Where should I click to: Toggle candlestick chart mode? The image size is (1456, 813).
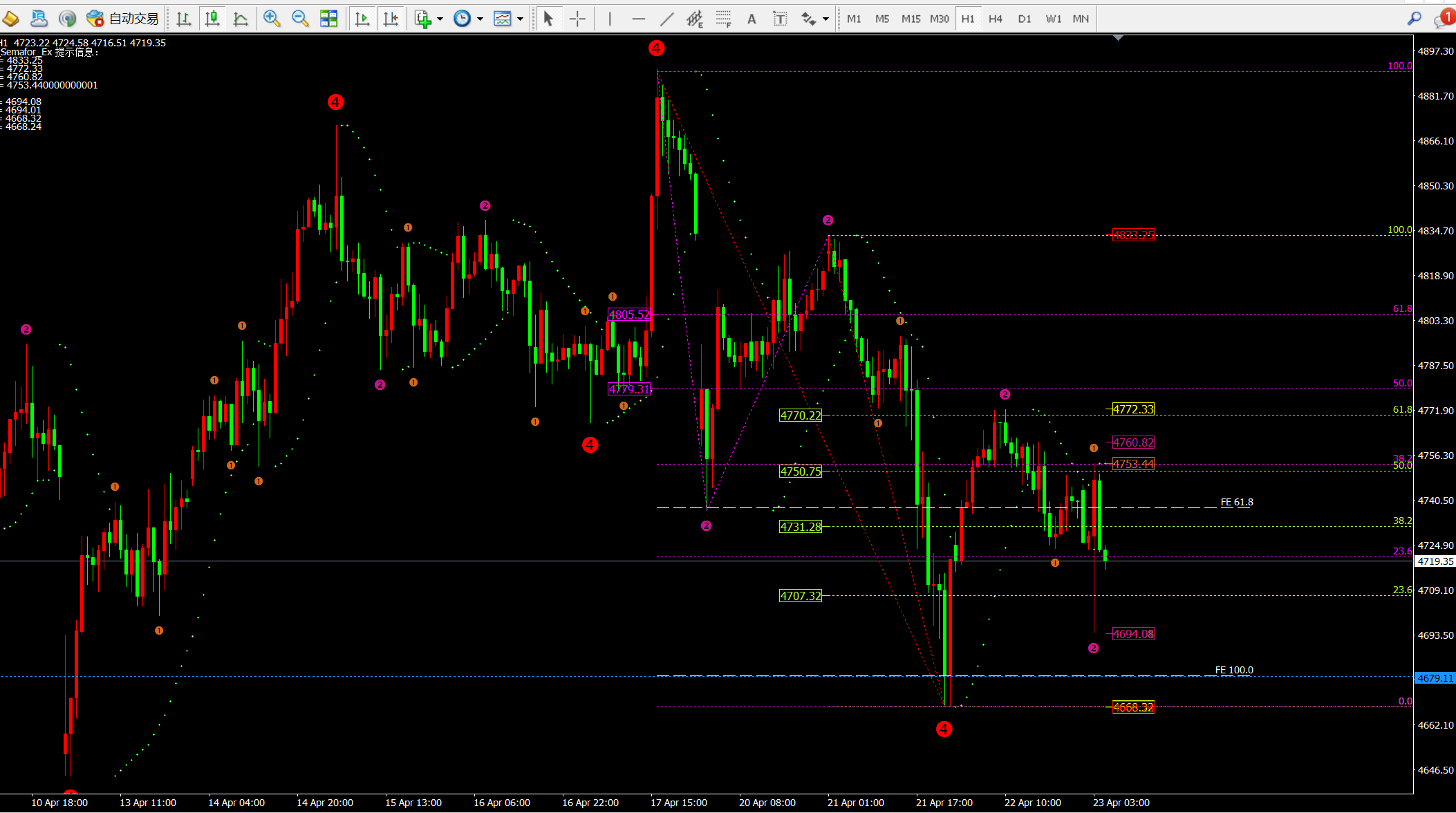[x=212, y=19]
